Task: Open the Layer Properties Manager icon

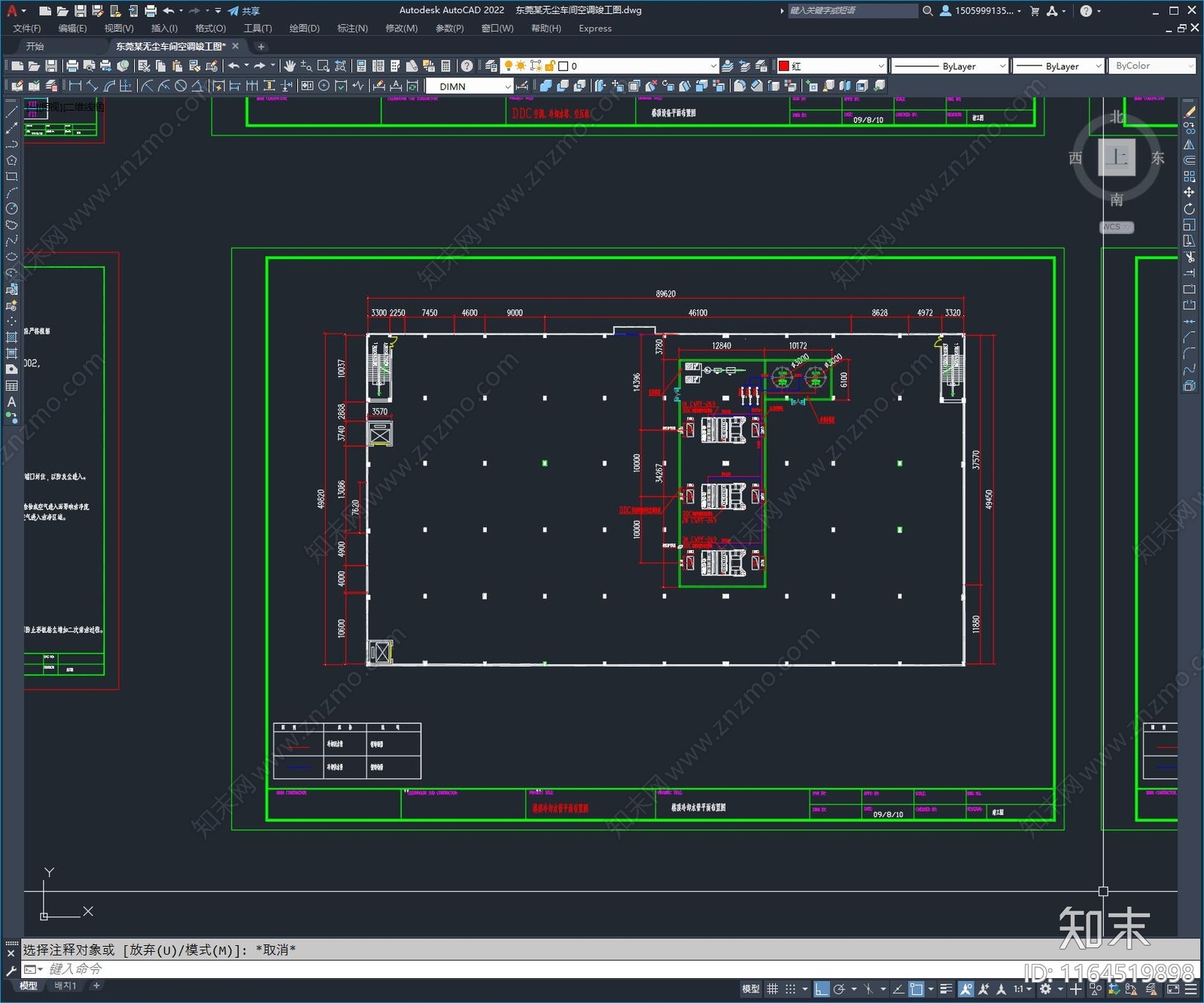Action: [x=491, y=66]
